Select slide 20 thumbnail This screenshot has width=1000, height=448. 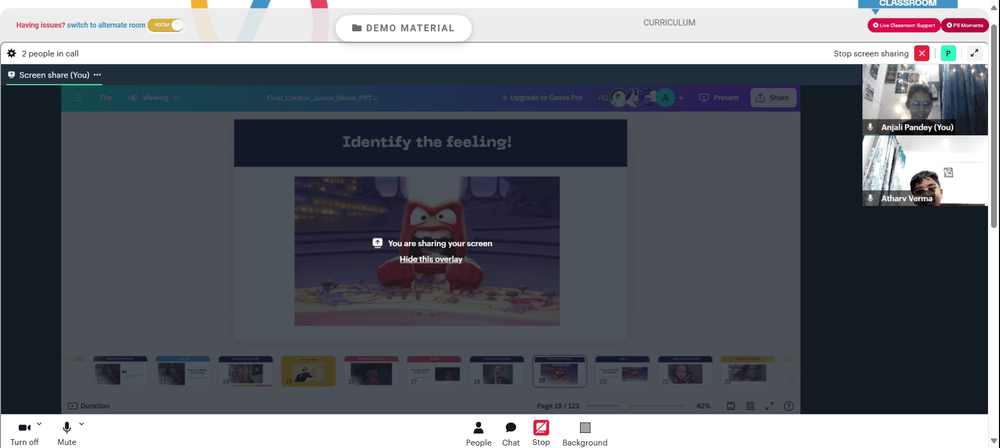622,371
